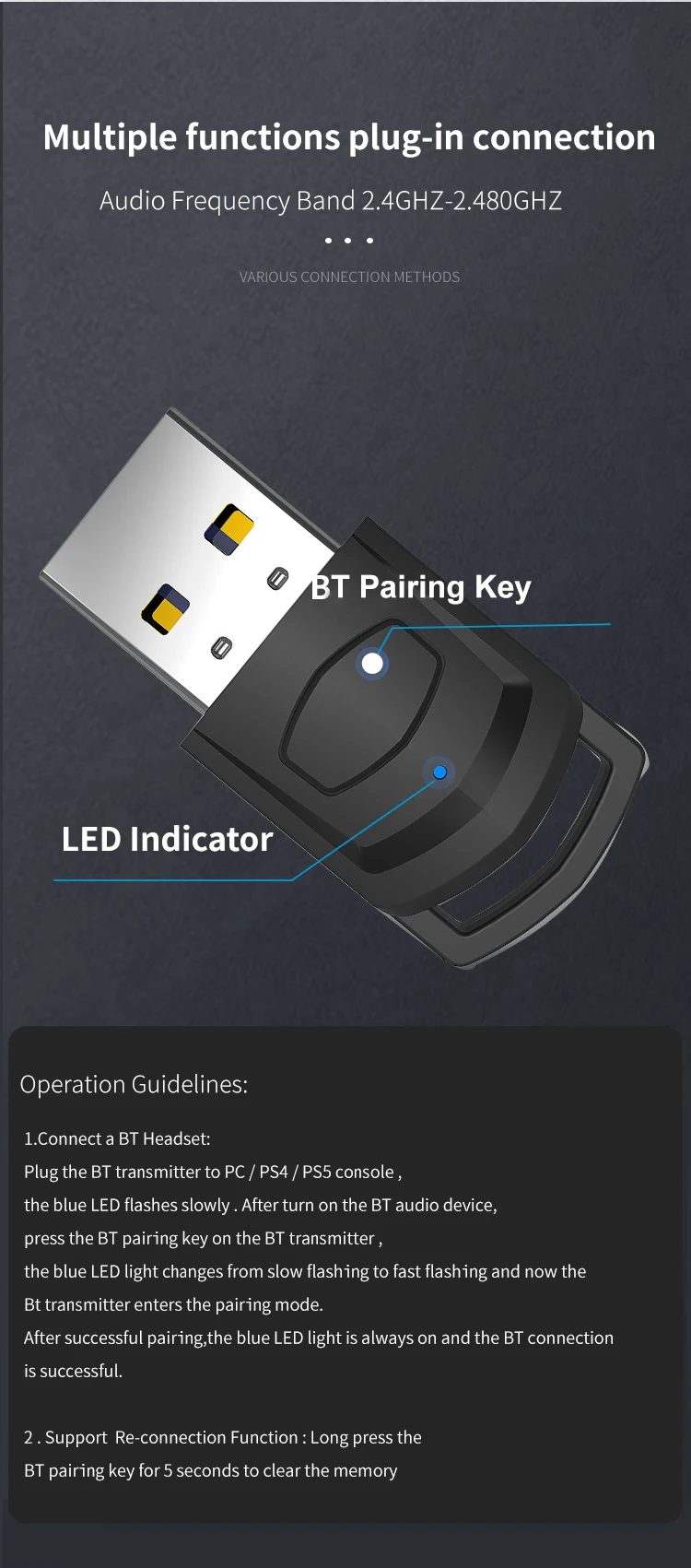This screenshot has width=691, height=1568.
Task: Click the upper gold USB contact pin
Action: (x=228, y=529)
